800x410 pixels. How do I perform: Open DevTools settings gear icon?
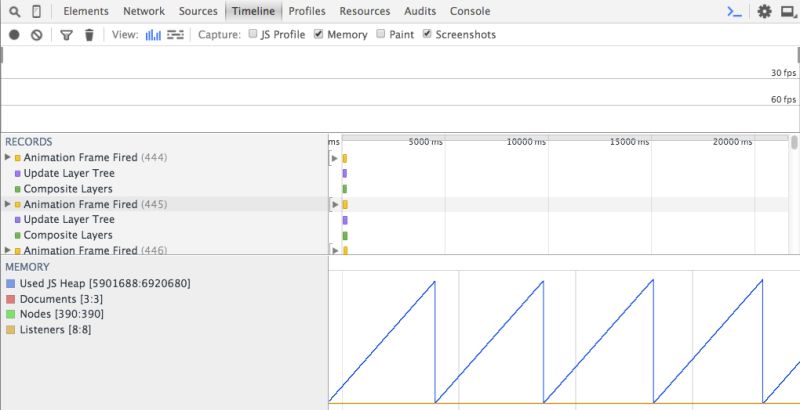click(x=764, y=11)
